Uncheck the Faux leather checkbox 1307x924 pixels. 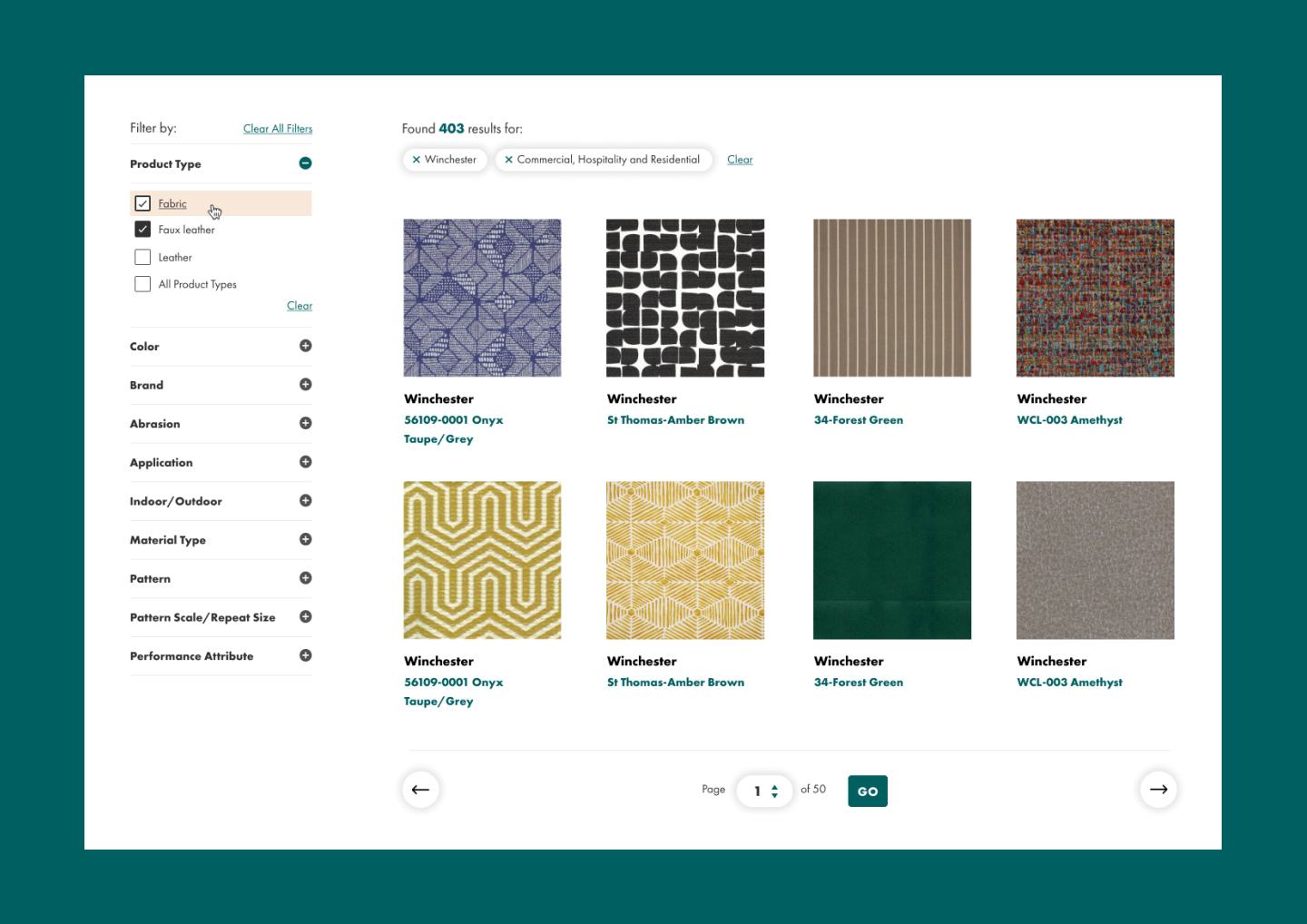coord(142,230)
